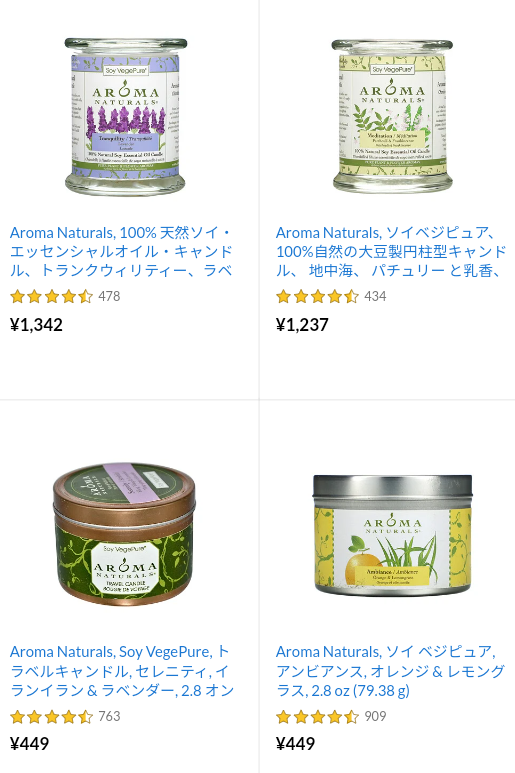Click the star rating beside 478 reviews
Screen dimensions: 515x773
[51, 296]
